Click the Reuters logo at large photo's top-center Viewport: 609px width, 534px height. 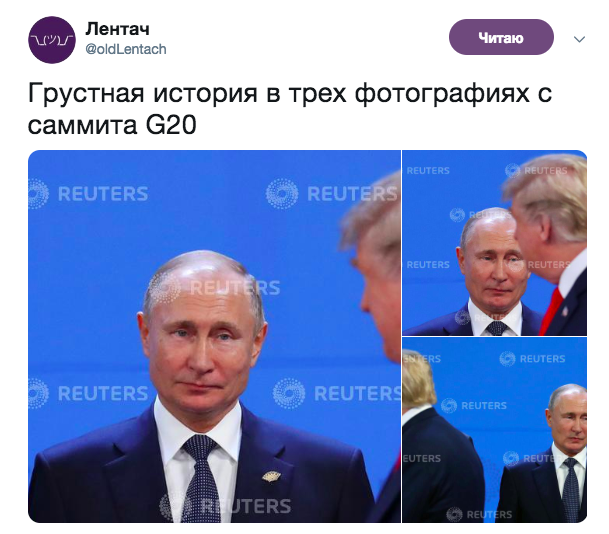pyautogui.click(x=332, y=193)
